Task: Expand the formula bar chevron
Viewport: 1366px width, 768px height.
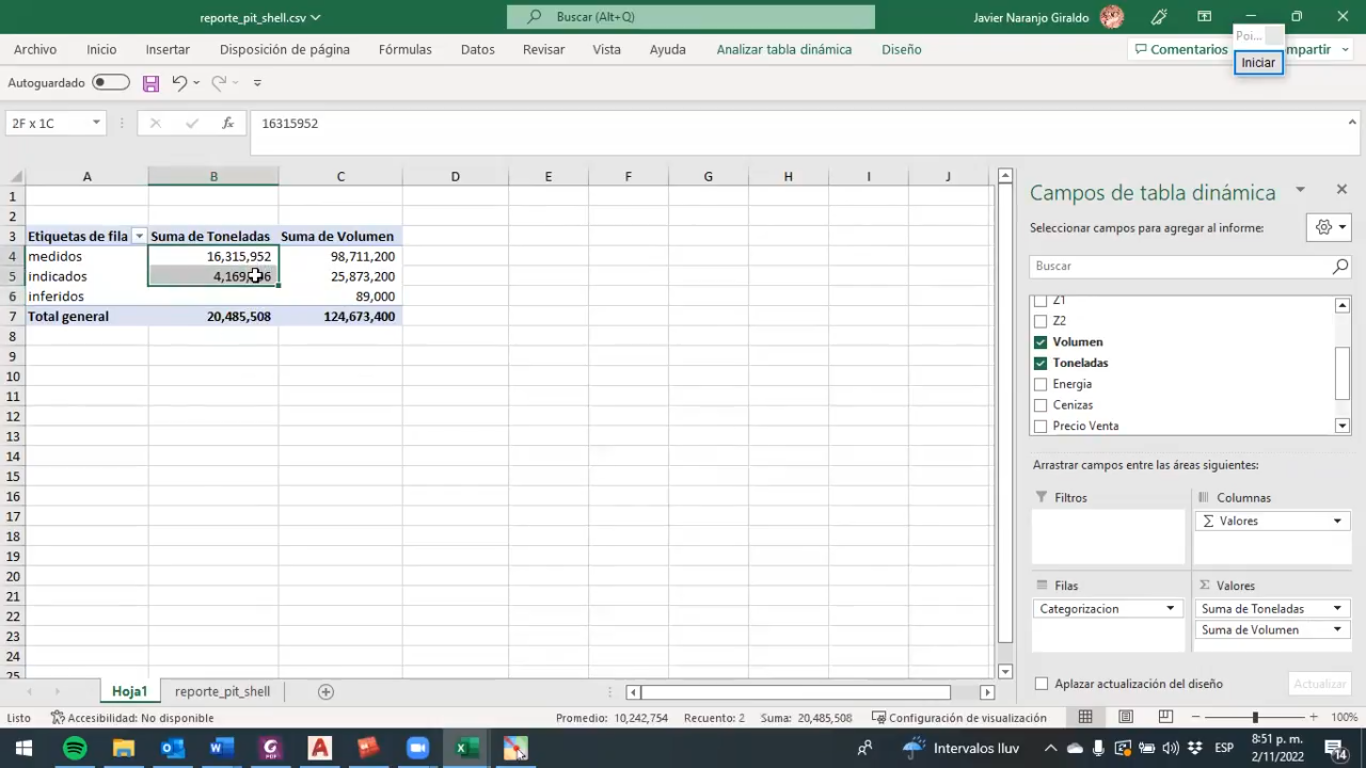Action: tap(1352, 123)
